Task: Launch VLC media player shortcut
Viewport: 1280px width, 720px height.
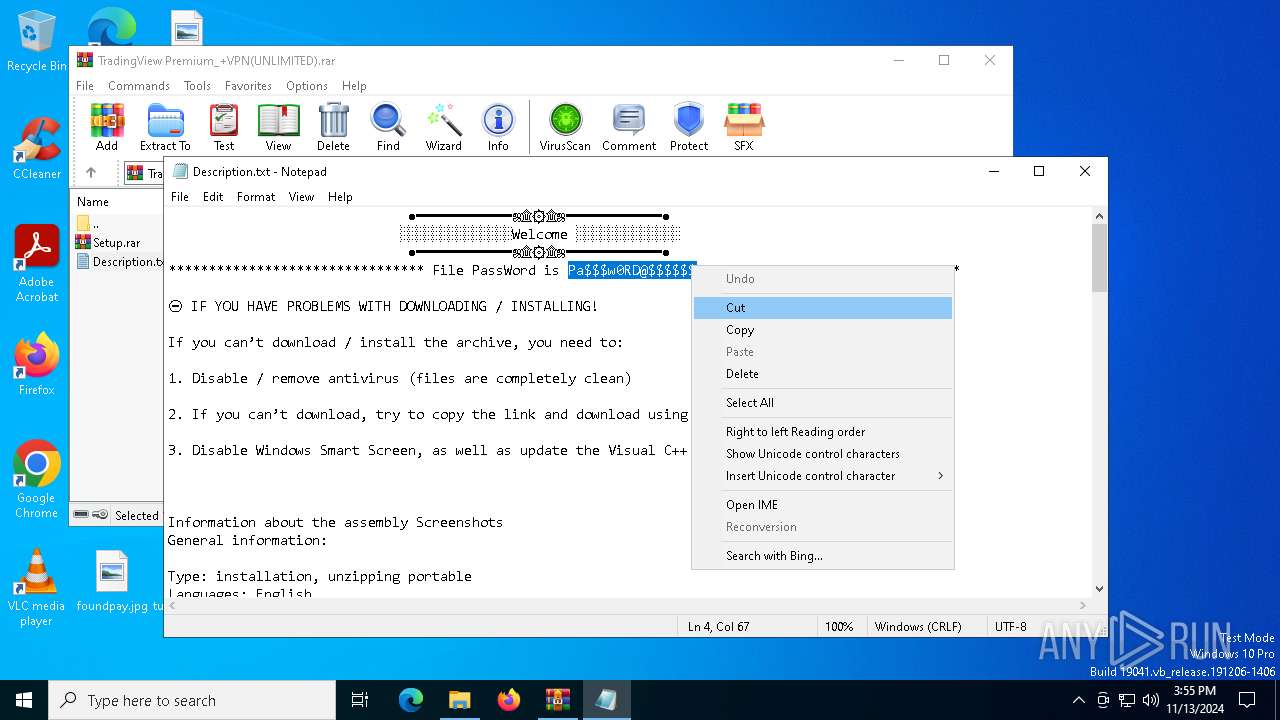Action: pos(37,588)
